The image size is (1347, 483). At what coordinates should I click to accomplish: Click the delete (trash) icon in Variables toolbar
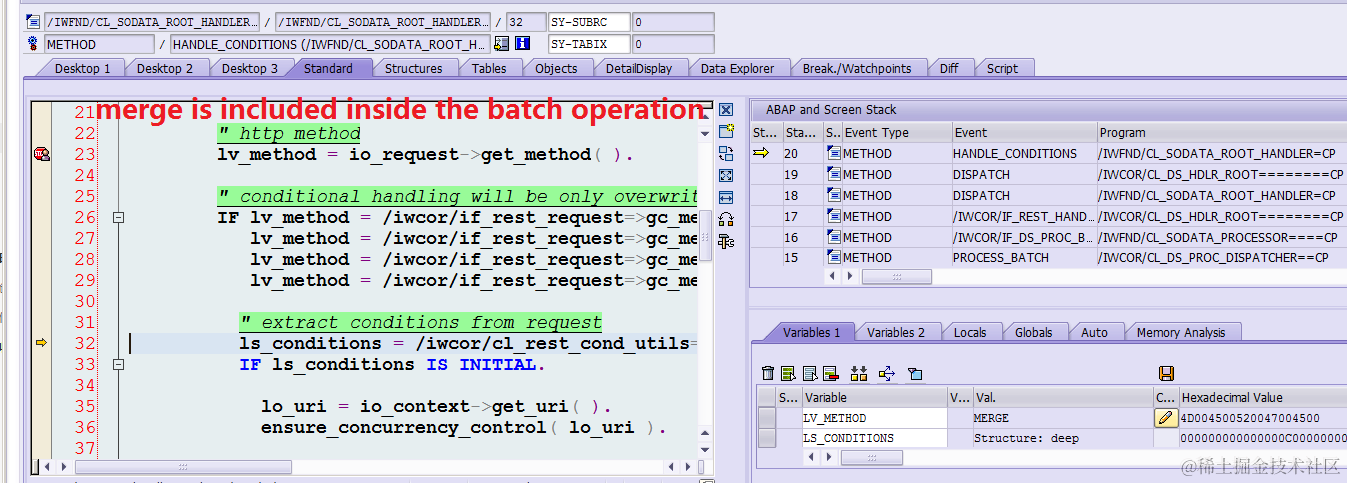(x=768, y=373)
